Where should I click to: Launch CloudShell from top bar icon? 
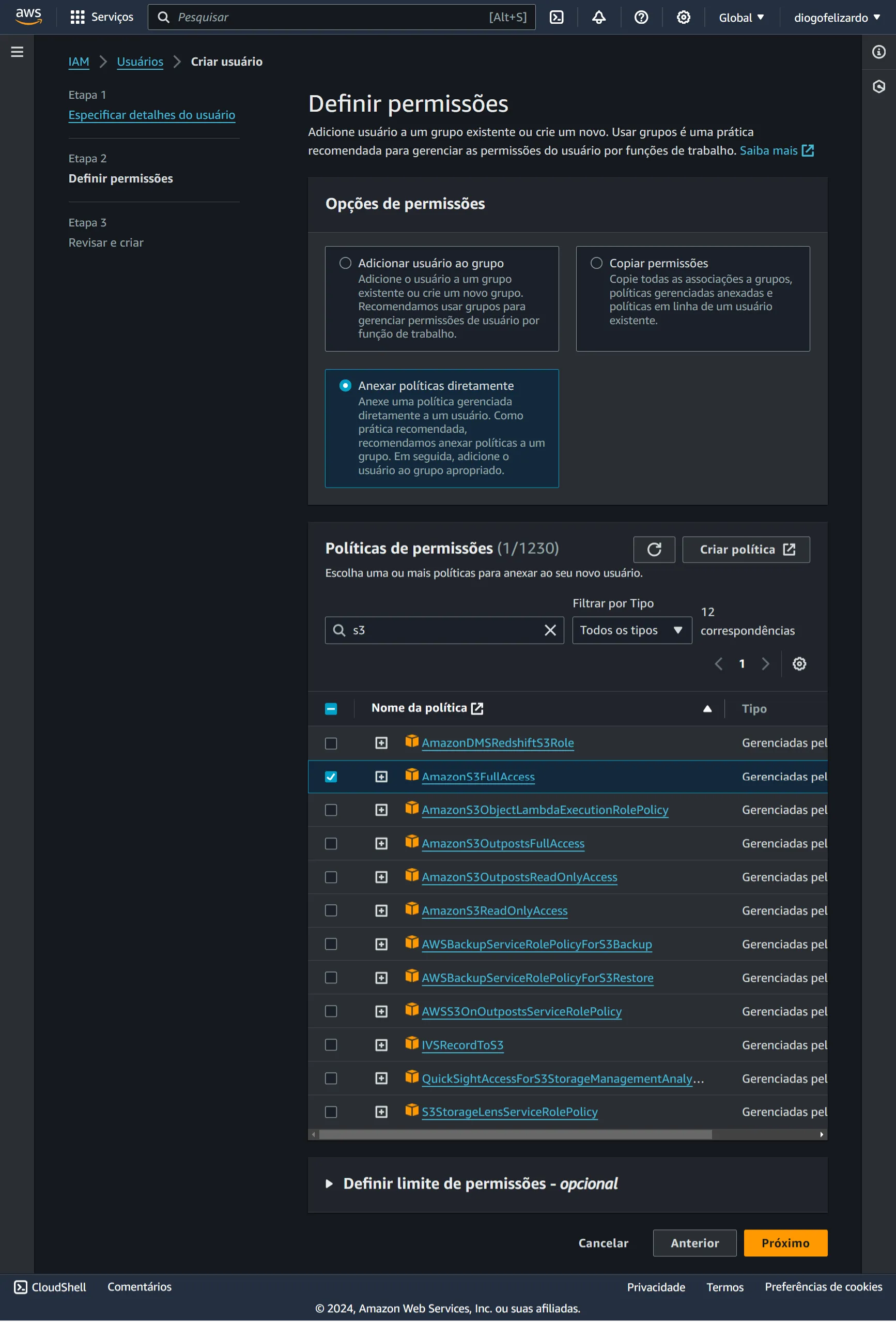point(557,17)
